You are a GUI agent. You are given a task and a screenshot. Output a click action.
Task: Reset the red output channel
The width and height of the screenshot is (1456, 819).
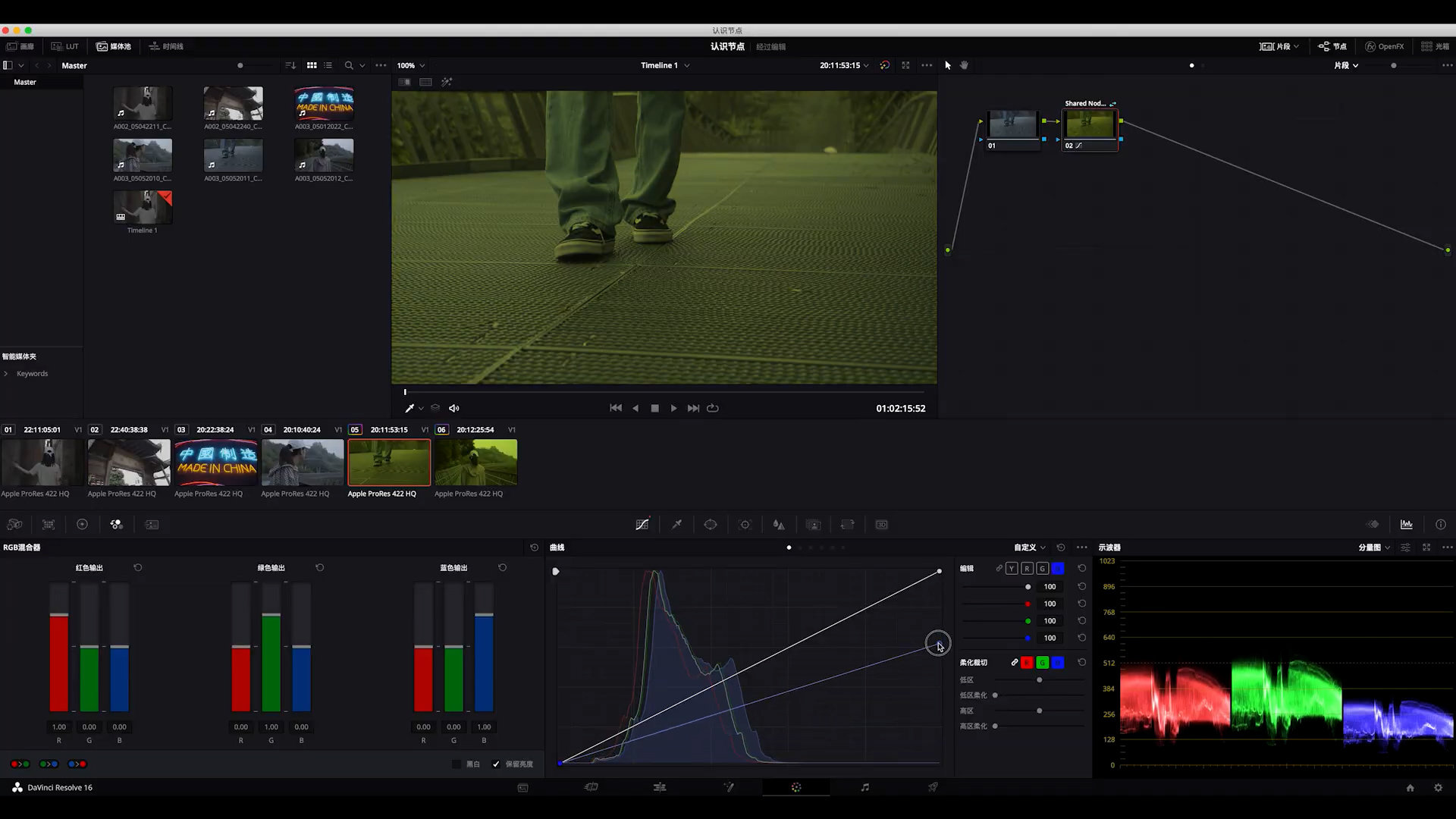(x=138, y=567)
